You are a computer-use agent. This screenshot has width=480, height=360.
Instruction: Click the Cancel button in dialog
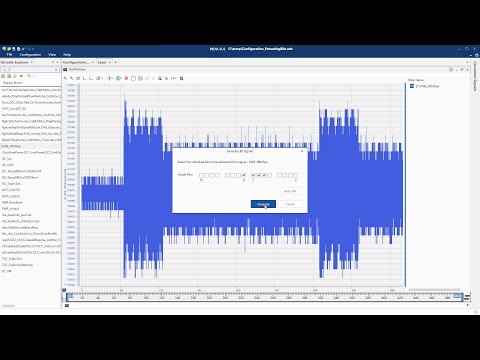tap(290, 204)
